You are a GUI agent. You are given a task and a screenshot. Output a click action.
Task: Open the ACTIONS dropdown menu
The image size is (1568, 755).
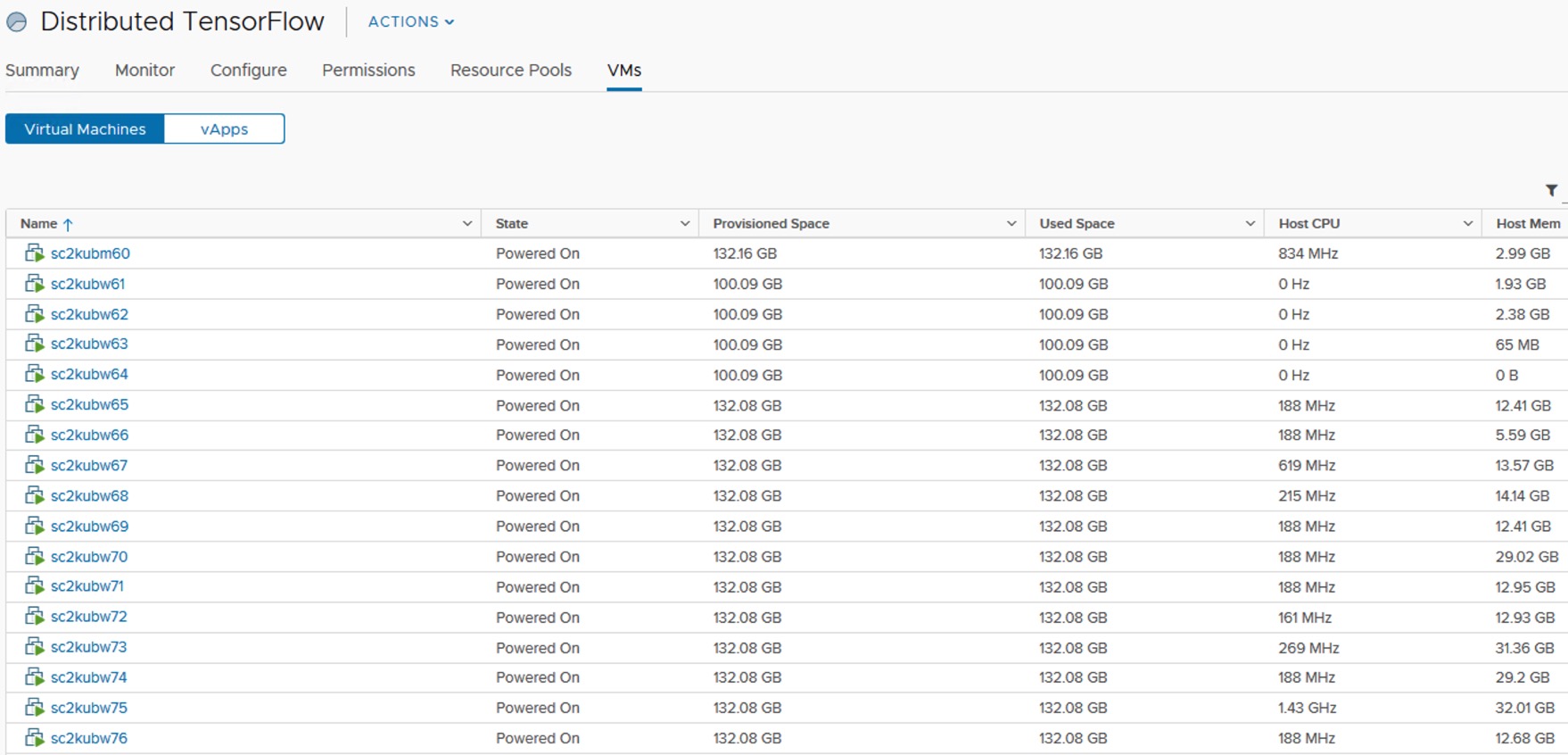(410, 21)
